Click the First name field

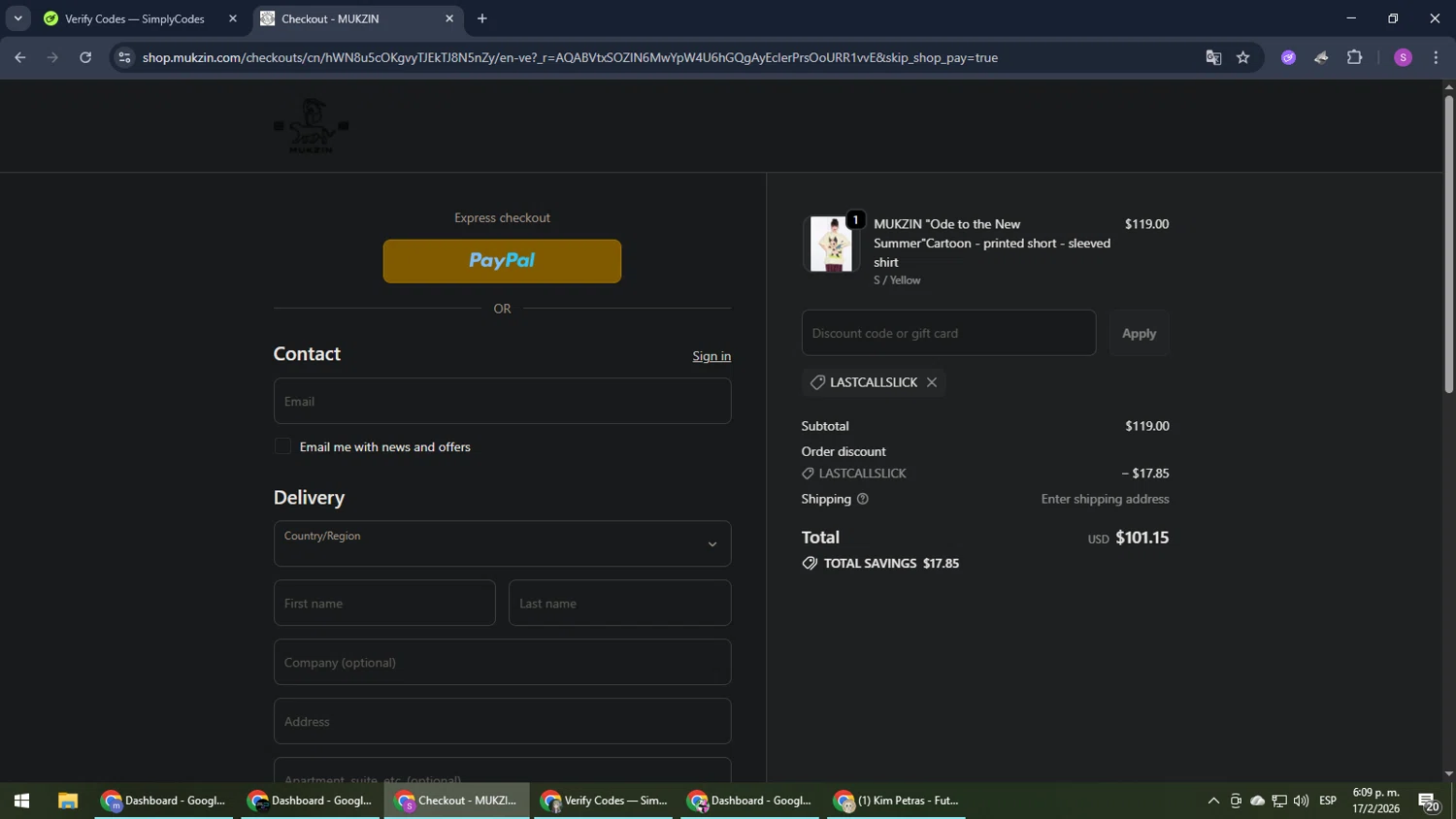coord(384,603)
